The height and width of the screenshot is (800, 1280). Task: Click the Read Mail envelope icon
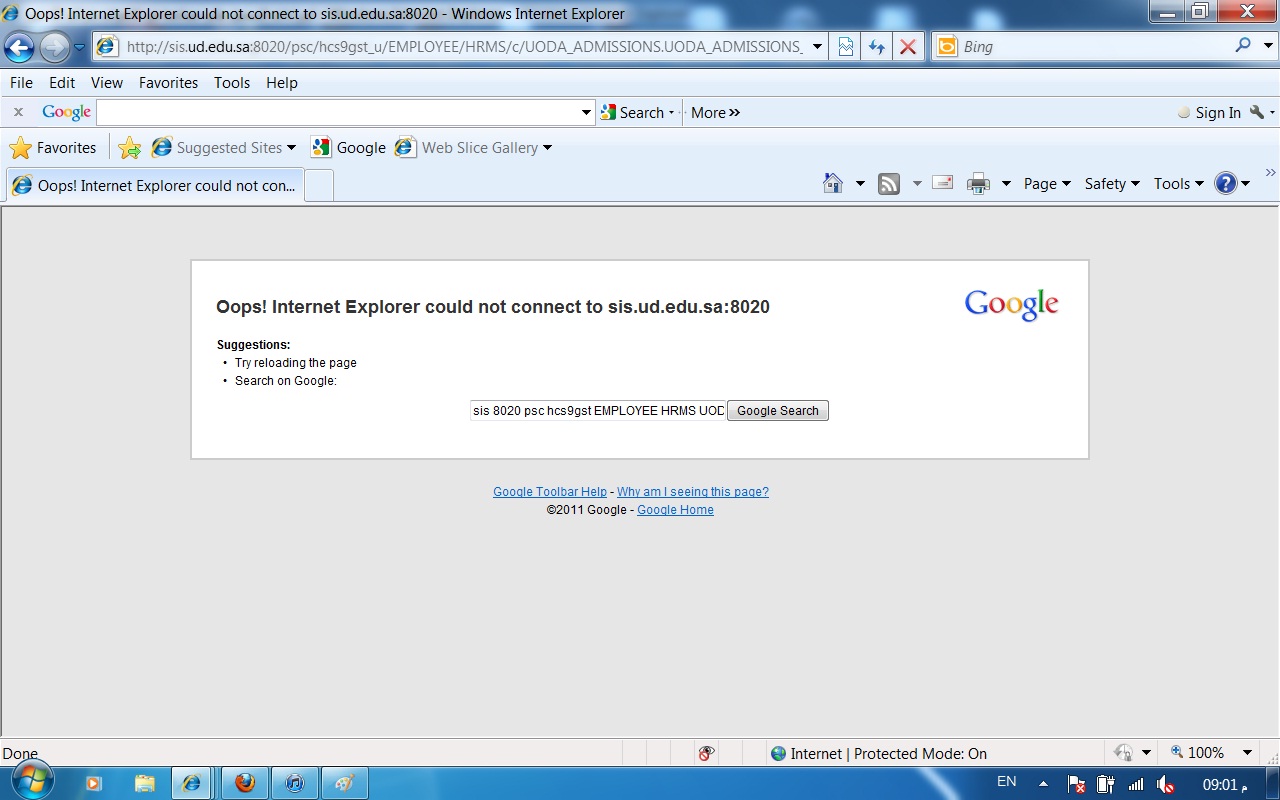coord(942,183)
